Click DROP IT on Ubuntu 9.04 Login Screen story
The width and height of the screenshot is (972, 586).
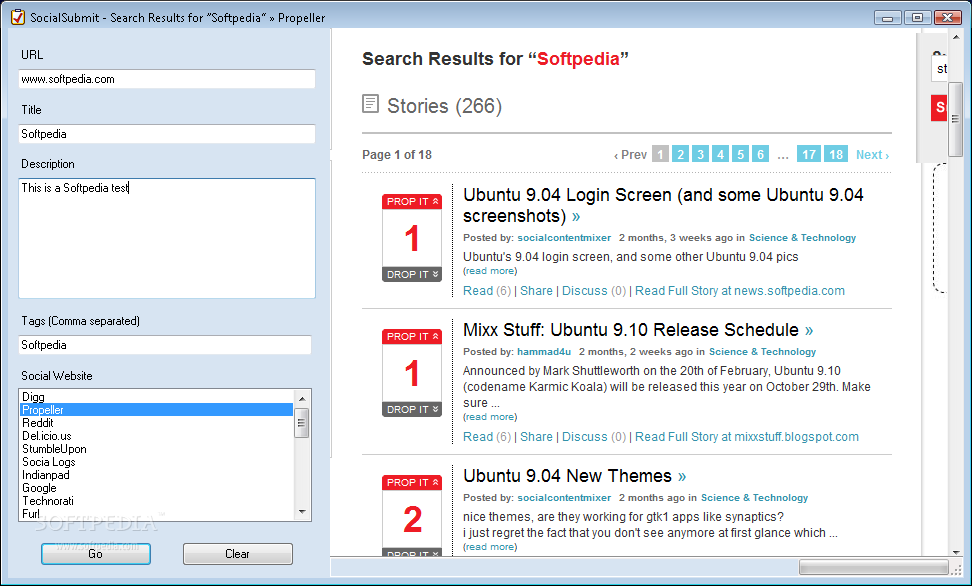coord(412,274)
